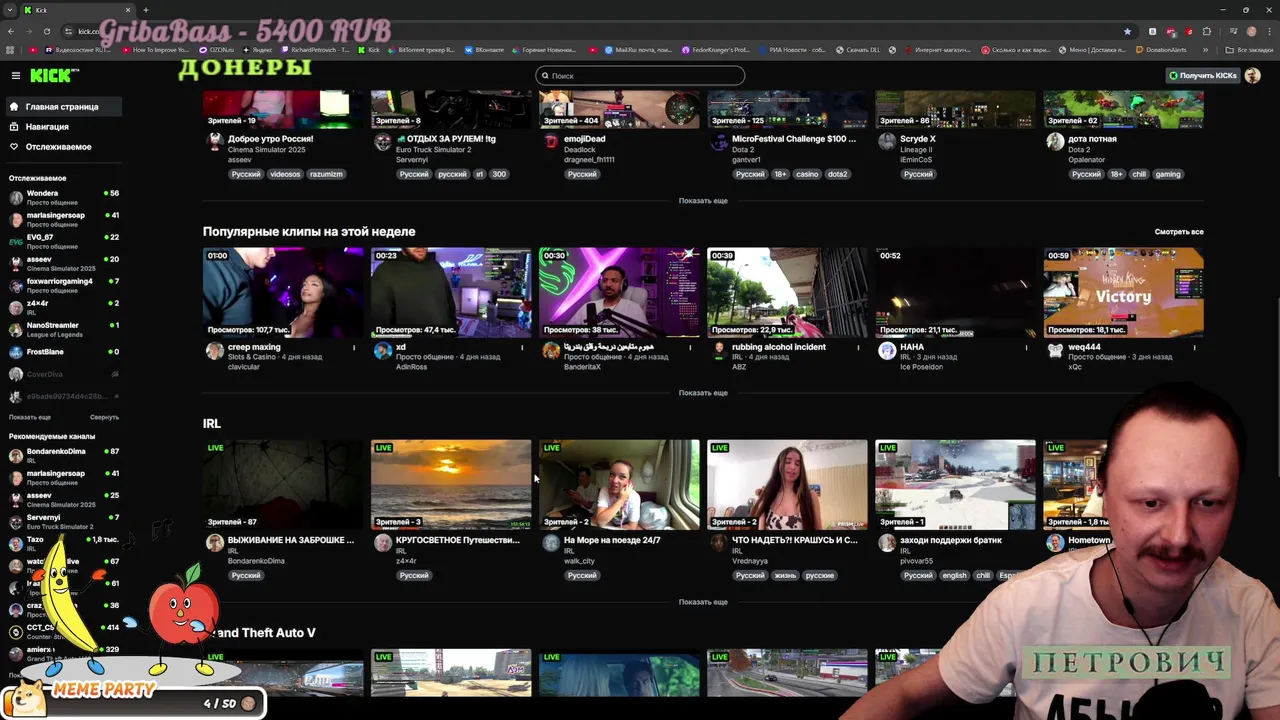This screenshot has width=1280, height=720.
Task: Click Показать еще below the popular clips
Action: (703, 393)
